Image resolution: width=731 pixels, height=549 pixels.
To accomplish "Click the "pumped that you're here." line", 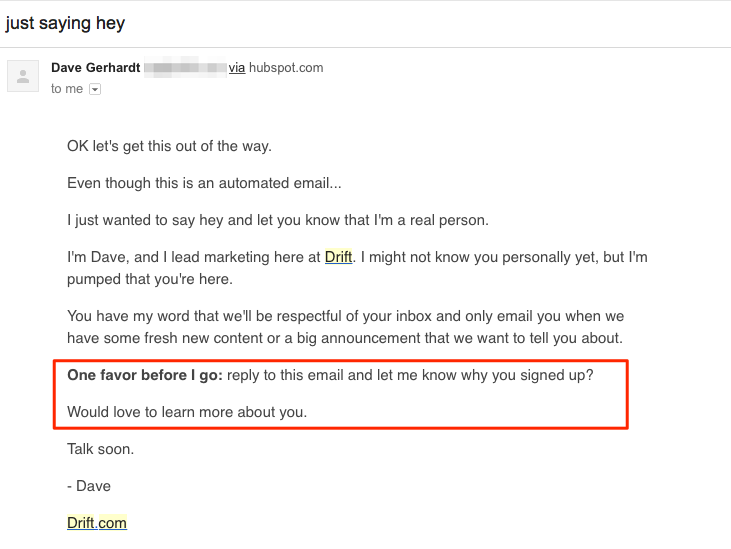I will click(150, 279).
